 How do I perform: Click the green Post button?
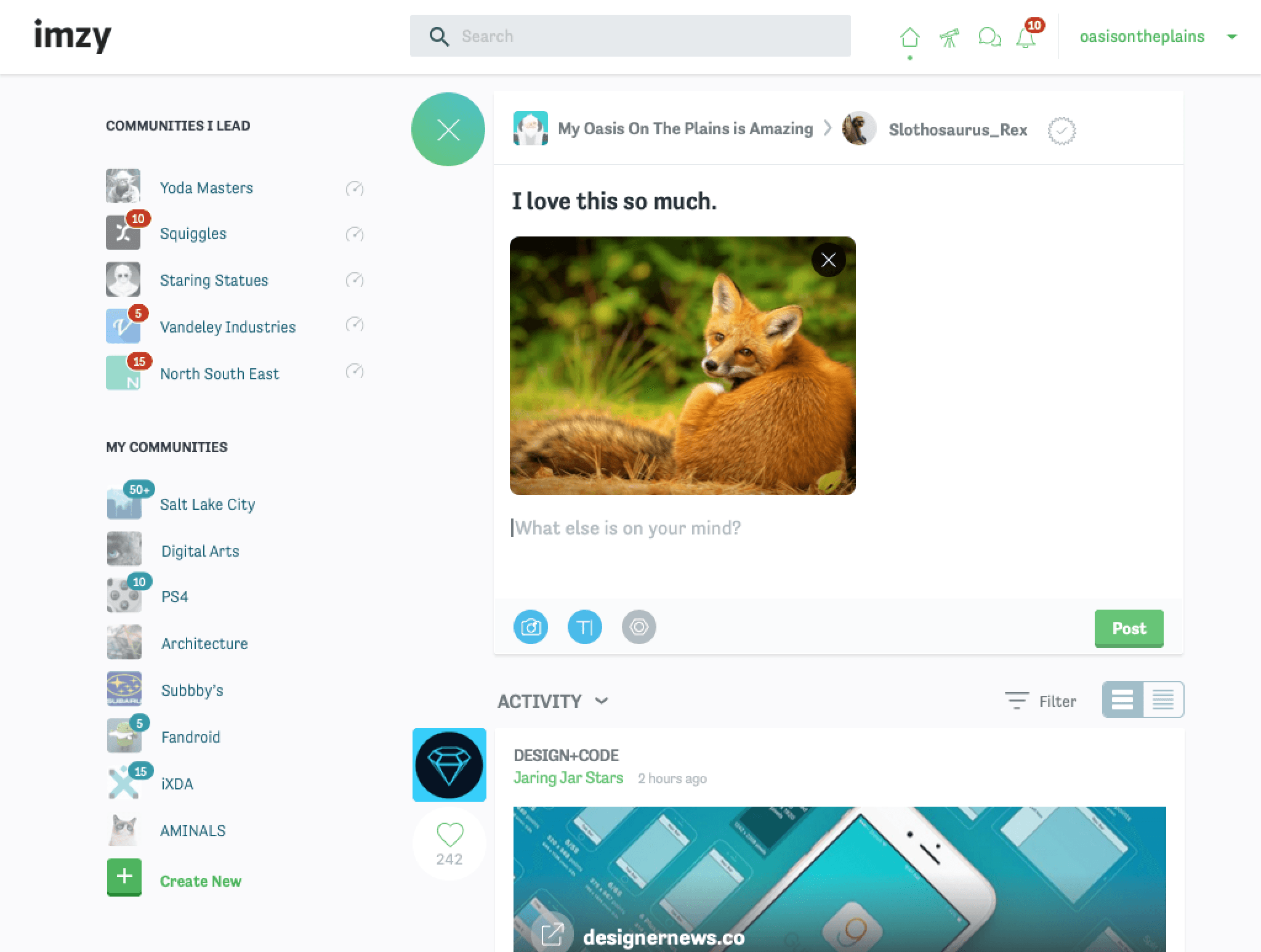pyautogui.click(x=1129, y=628)
